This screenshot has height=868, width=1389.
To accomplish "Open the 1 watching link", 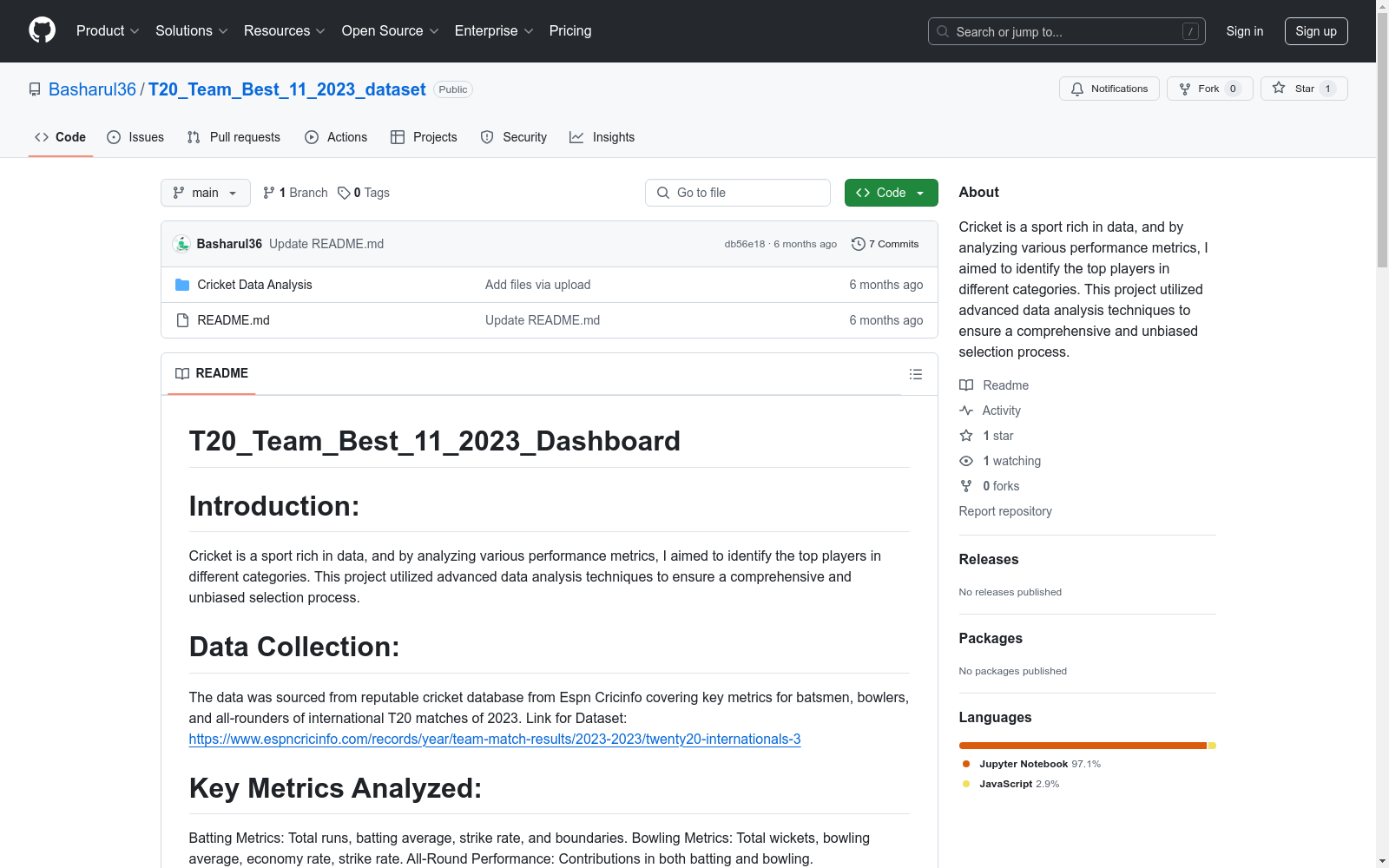I will tap(1011, 461).
